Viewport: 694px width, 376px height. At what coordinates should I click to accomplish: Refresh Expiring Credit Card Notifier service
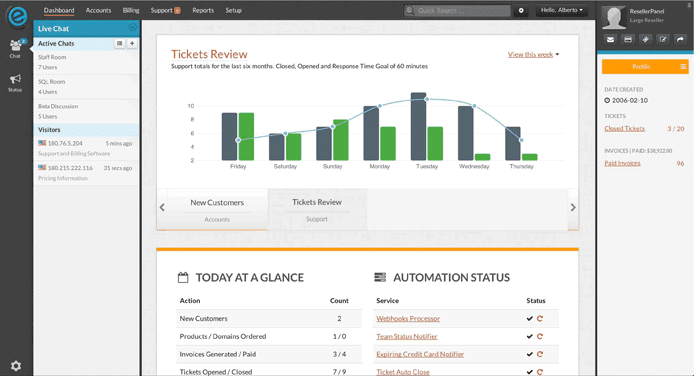click(x=540, y=354)
